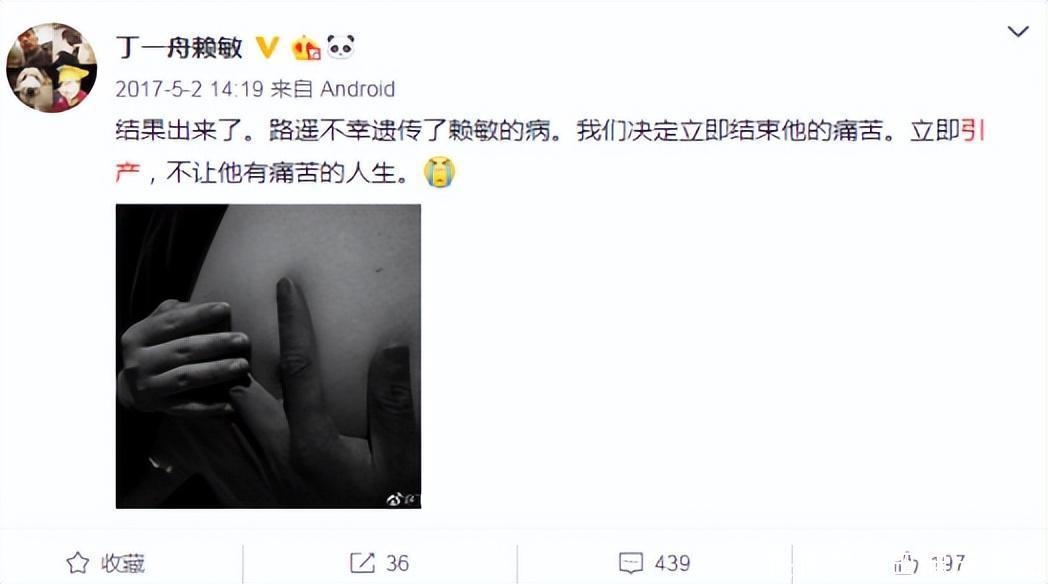Open the poster's profile avatar

coord(51,67)
